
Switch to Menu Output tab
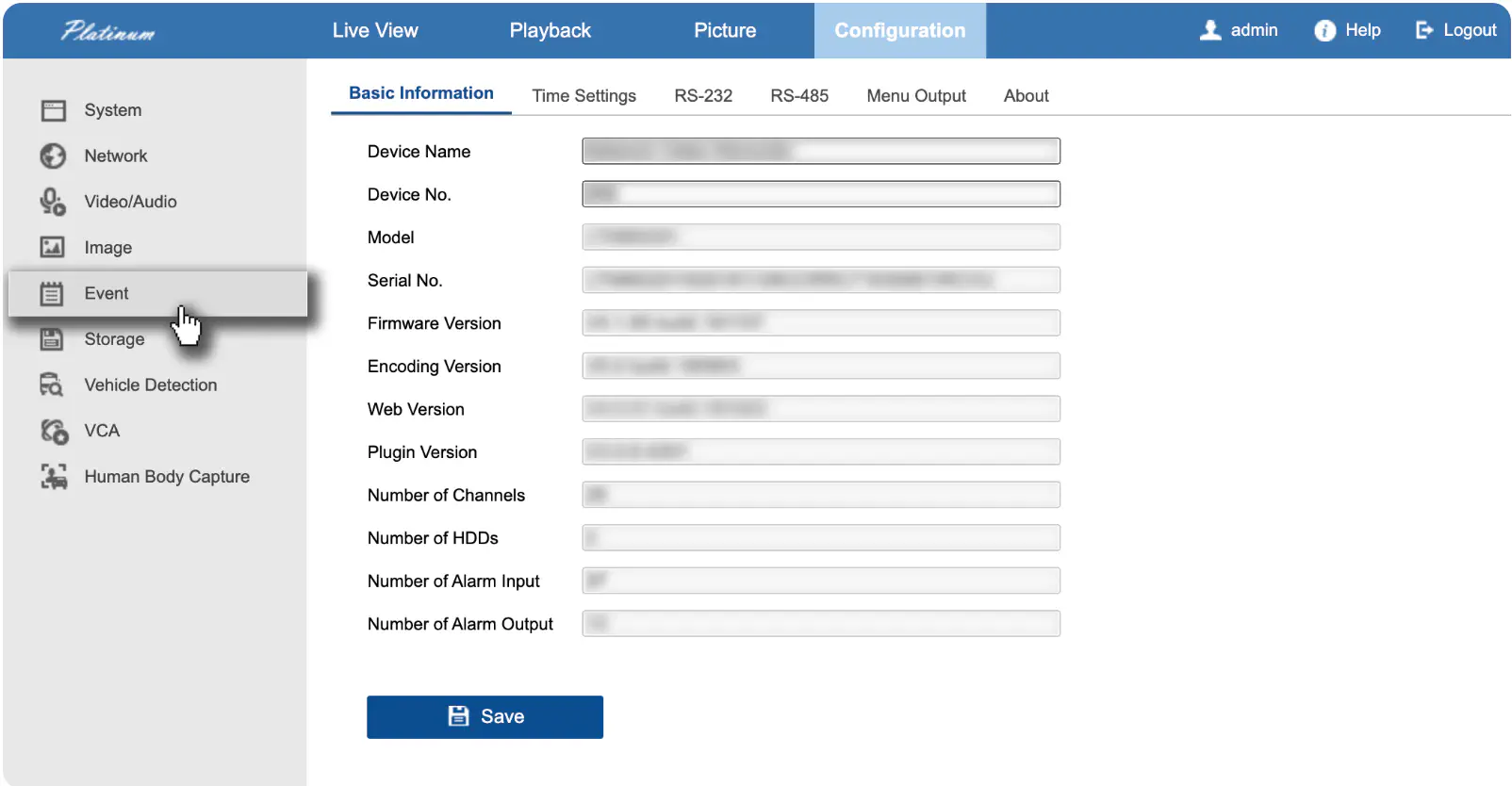coord(916,96)
